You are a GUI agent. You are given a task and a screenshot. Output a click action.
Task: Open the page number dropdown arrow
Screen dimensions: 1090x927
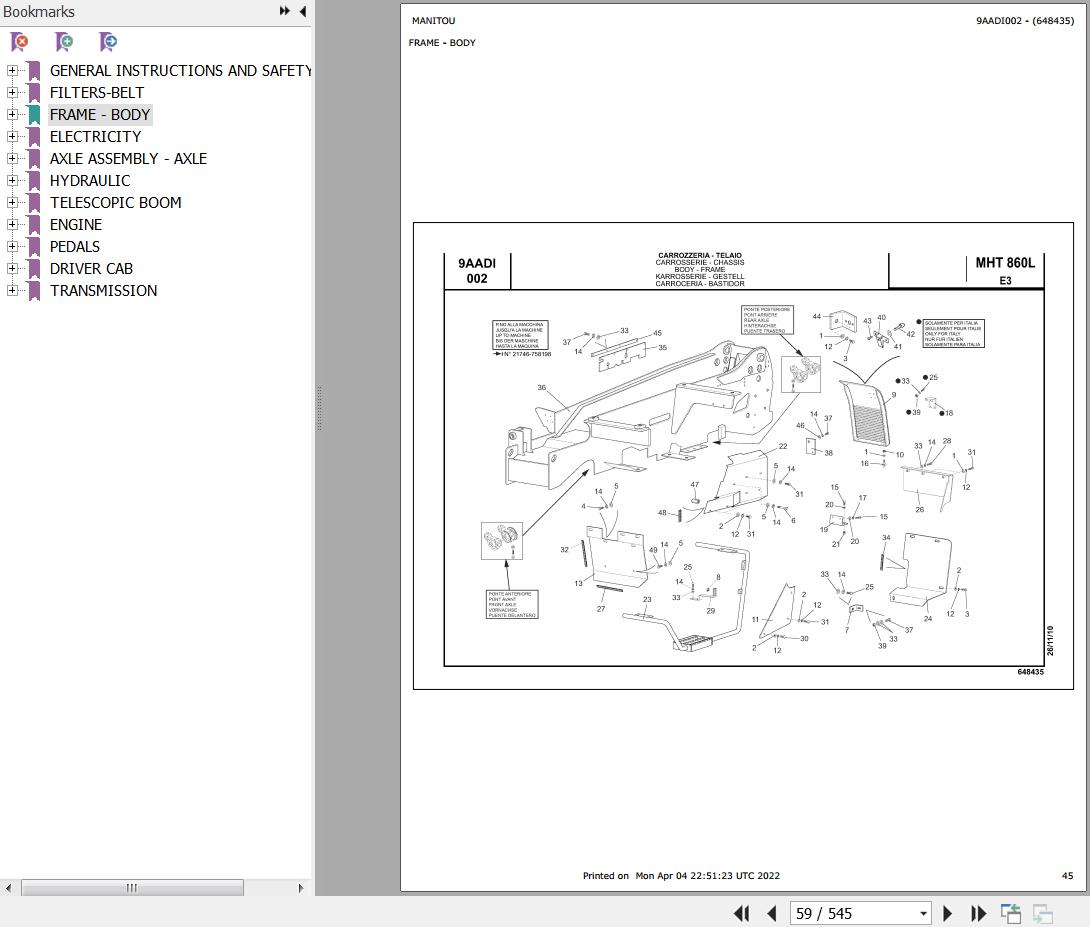click(923, 914)
